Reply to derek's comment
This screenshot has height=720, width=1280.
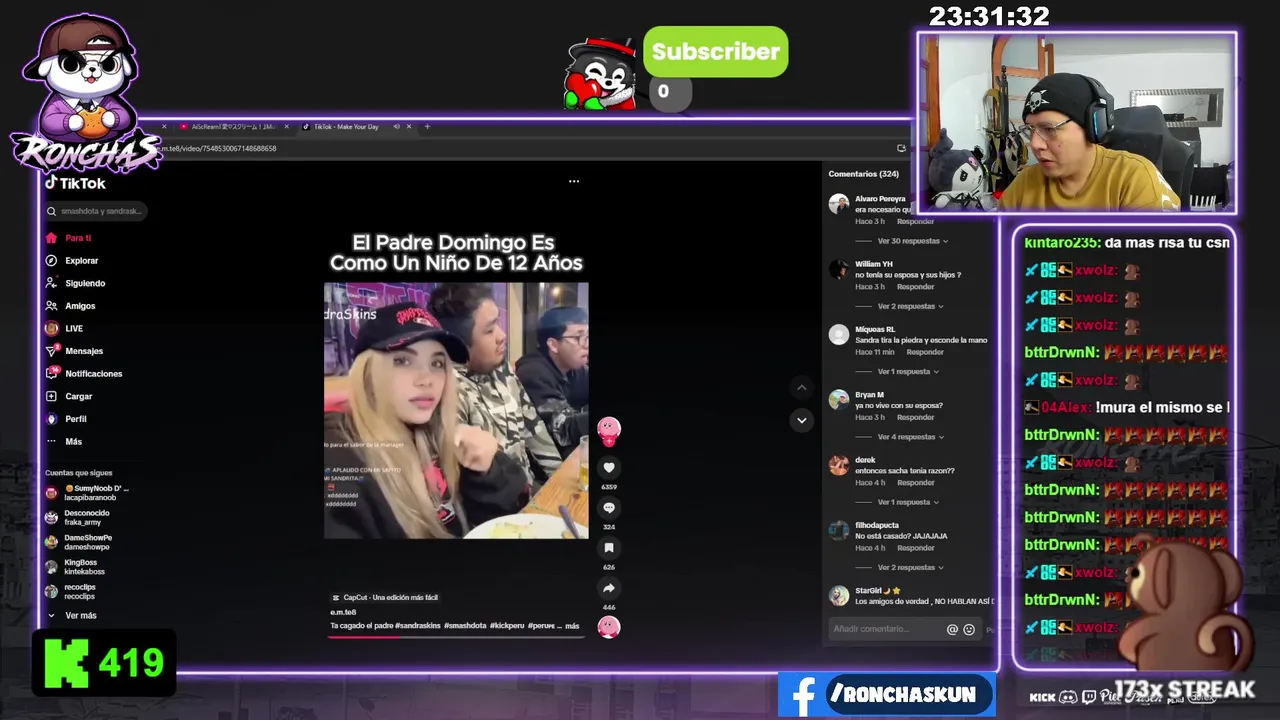point(915,483)
